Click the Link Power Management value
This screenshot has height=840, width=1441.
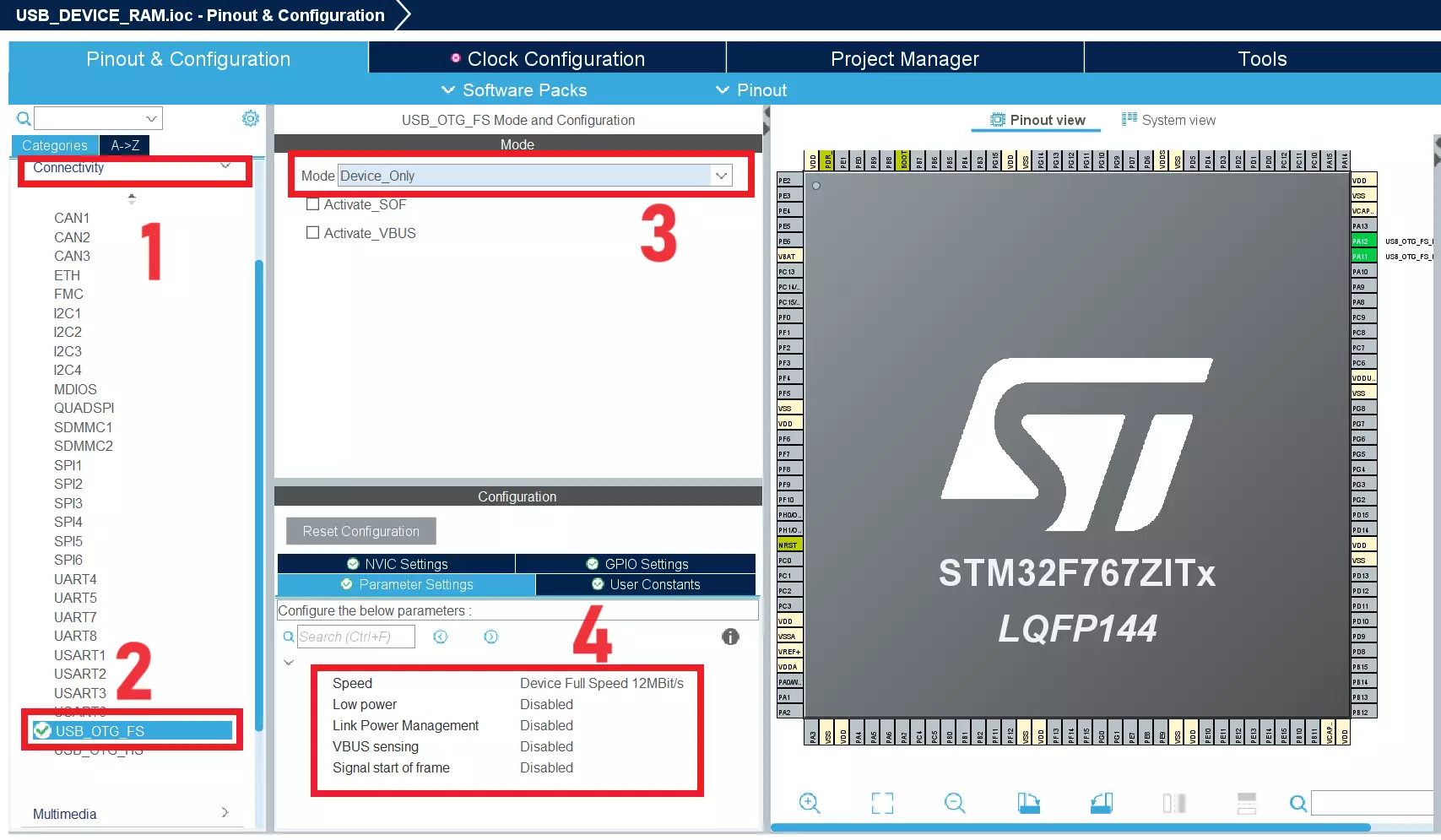click(546, 725)
